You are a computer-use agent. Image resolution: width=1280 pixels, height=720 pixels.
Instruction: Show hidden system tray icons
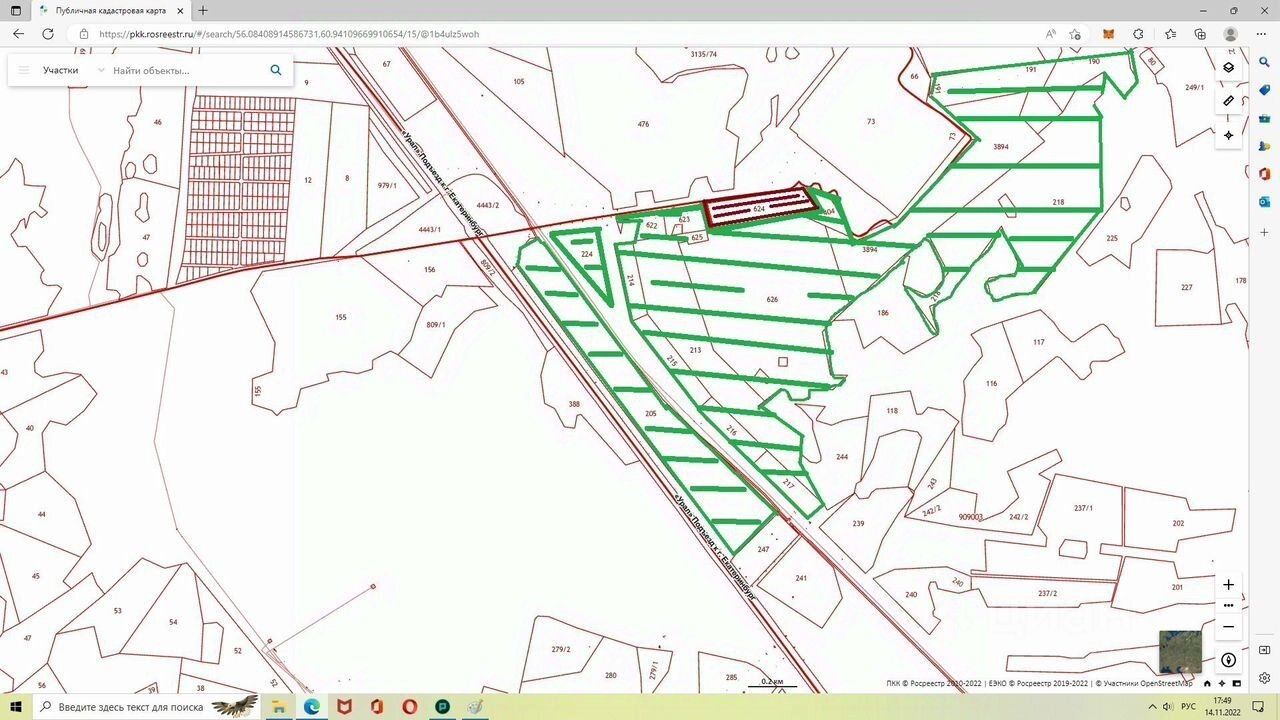point(1150,707)
